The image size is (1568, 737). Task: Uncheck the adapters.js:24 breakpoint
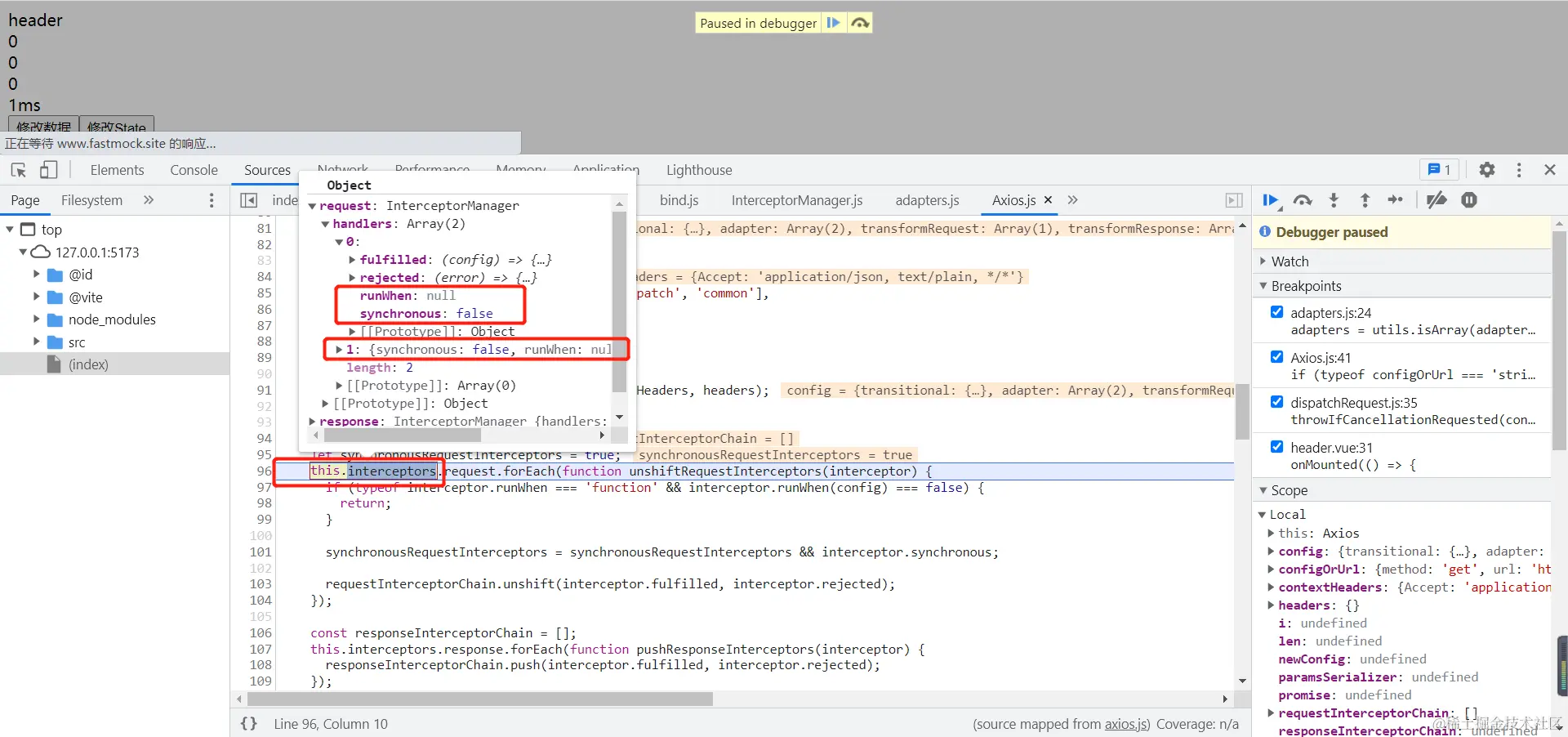click(x=1276, y=312)
